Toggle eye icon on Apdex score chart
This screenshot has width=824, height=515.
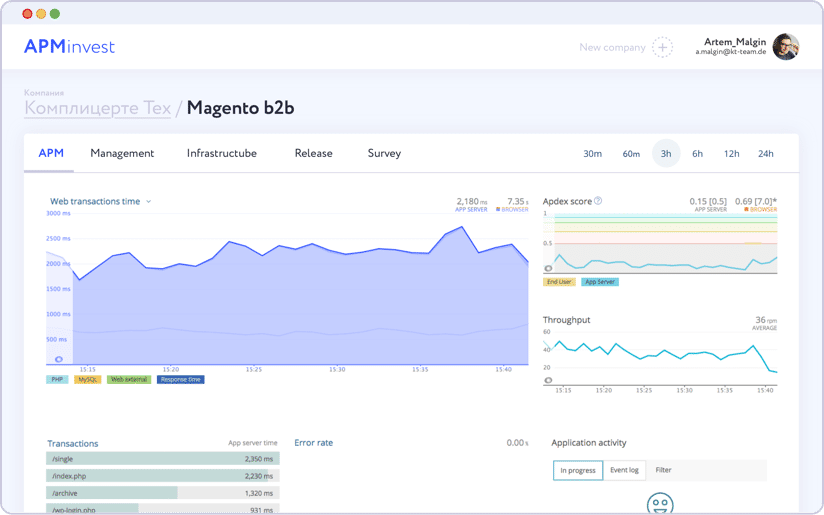point(548,268)
